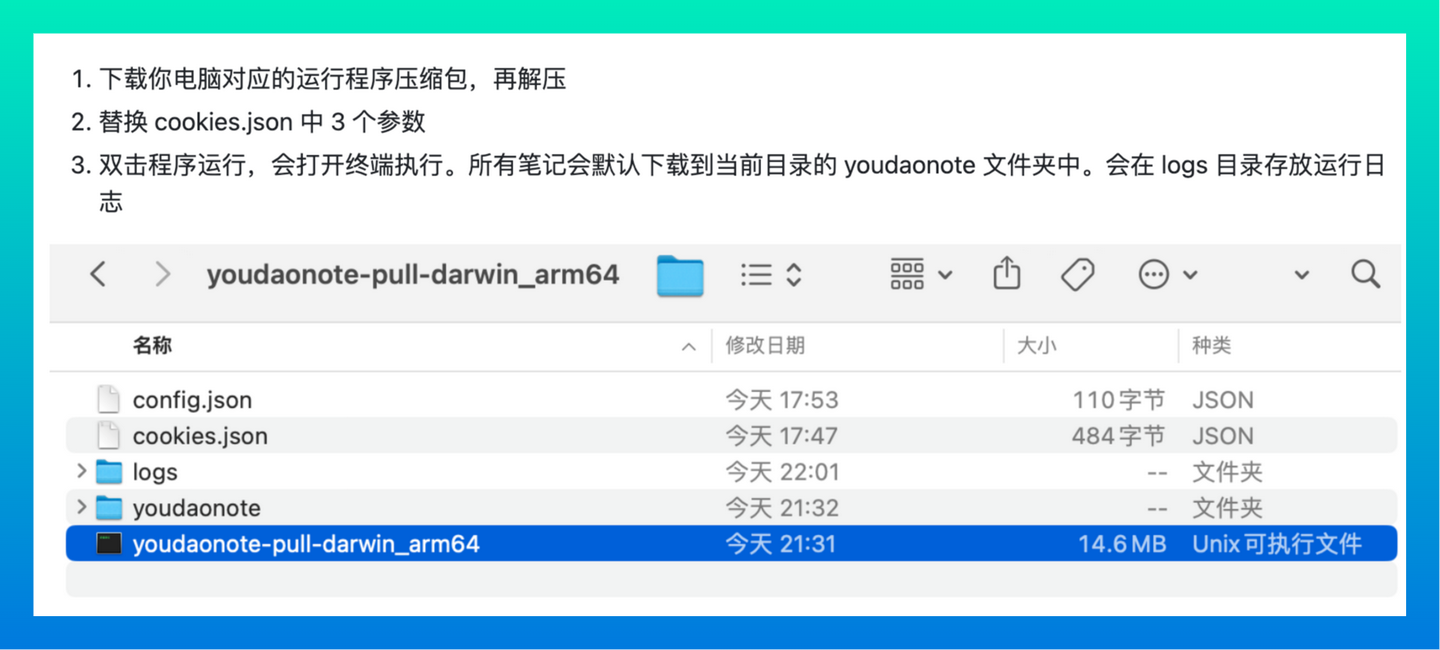Open the overflow chevron dropdown near the search
Viewport: 1440px width, 650px height.
click(x=1301, y=273)
